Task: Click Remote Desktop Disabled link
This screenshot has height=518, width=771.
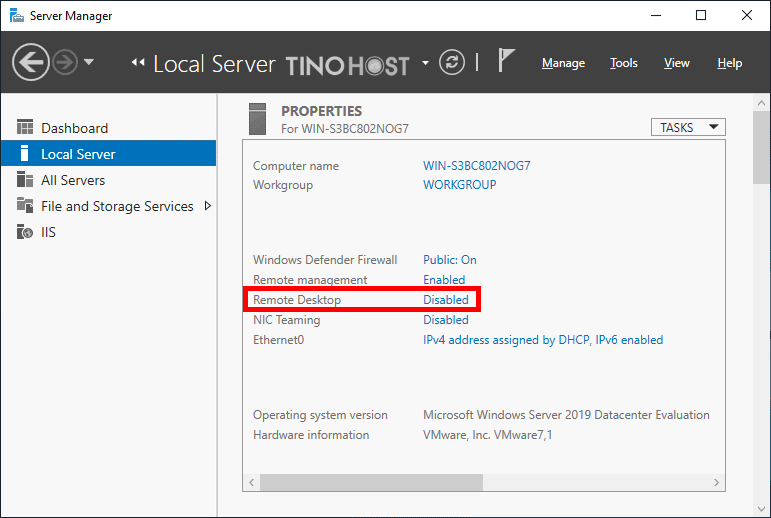Action: tap(445, 300)
